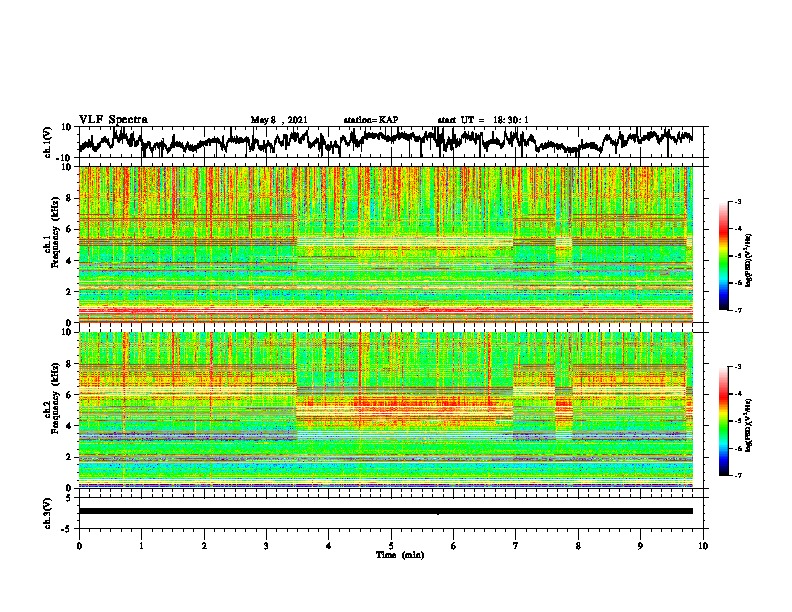Click the time axis tick label "5"
The image size is (792, 612).
tap(391, 546)
